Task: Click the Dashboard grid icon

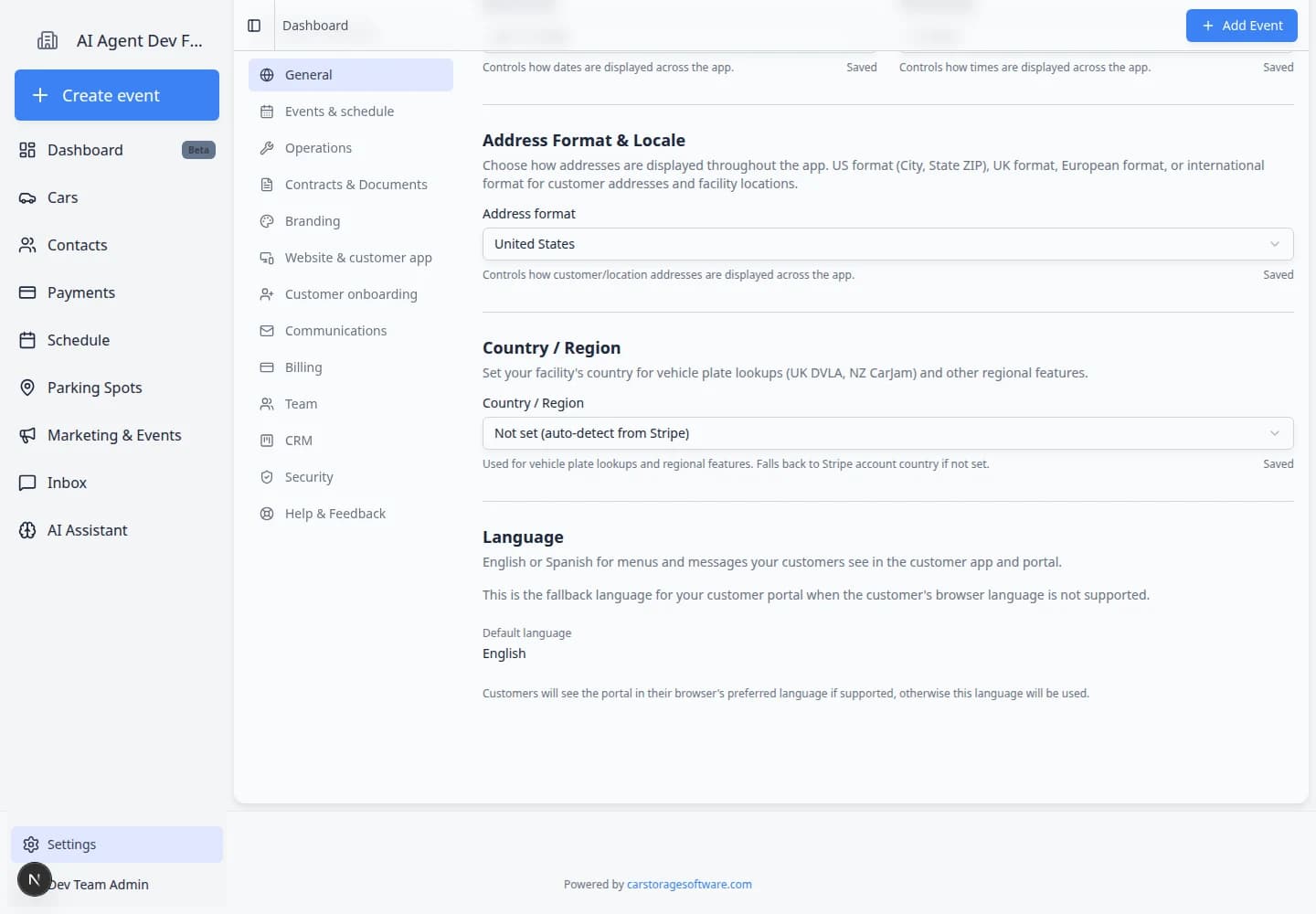Action: 27,150
